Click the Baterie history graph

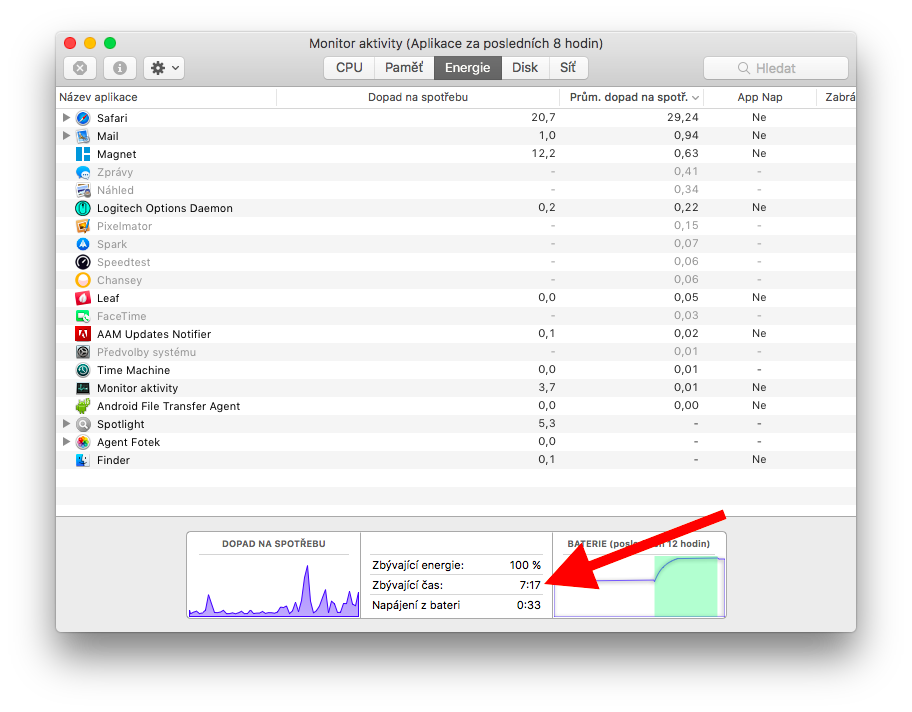639,586
